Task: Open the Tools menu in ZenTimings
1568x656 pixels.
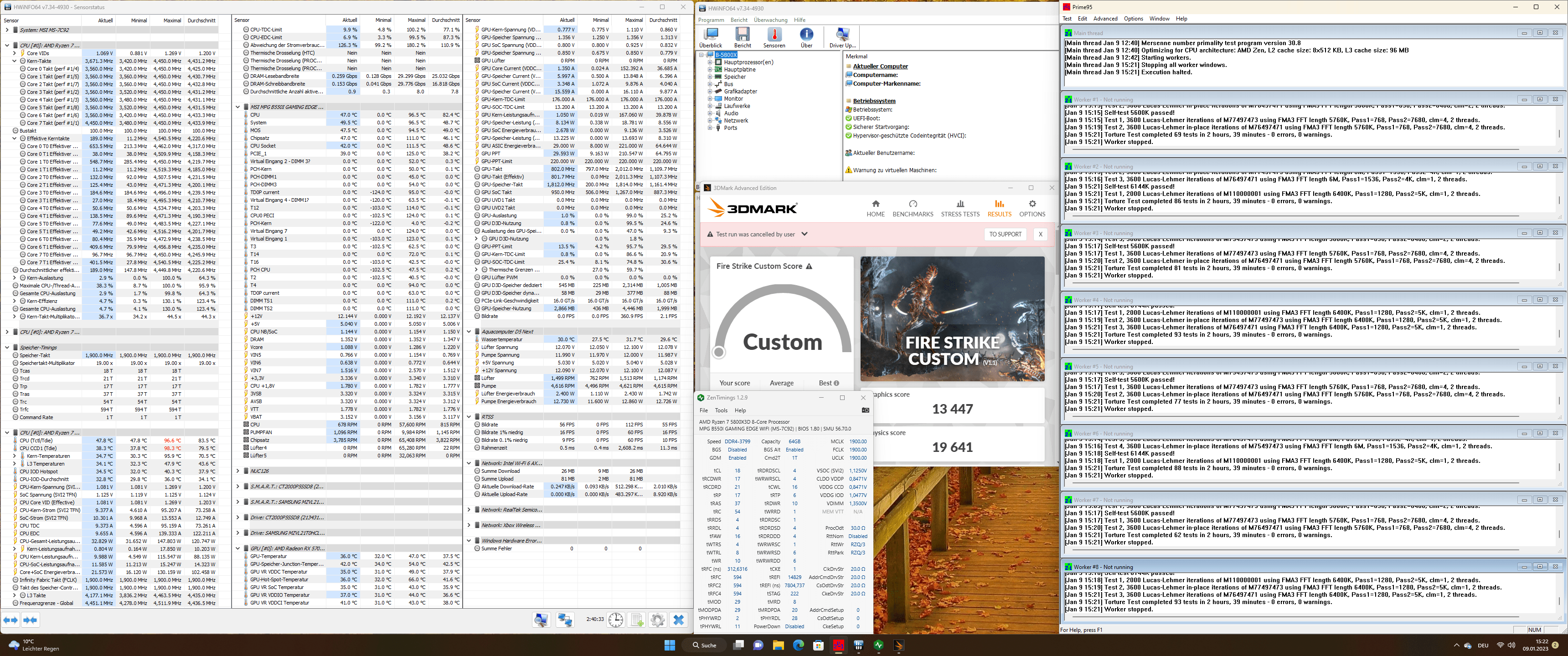Action: click(721, 411)
